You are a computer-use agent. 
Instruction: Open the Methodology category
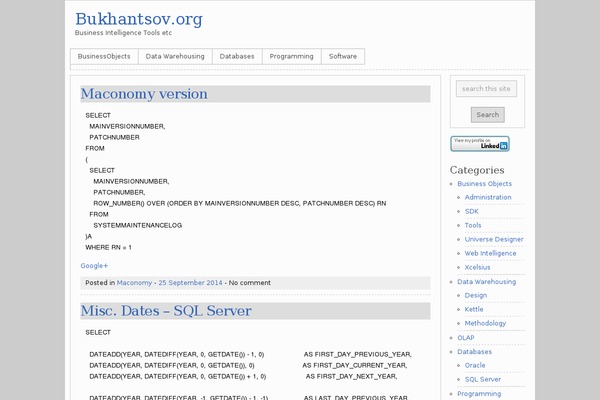485,323
